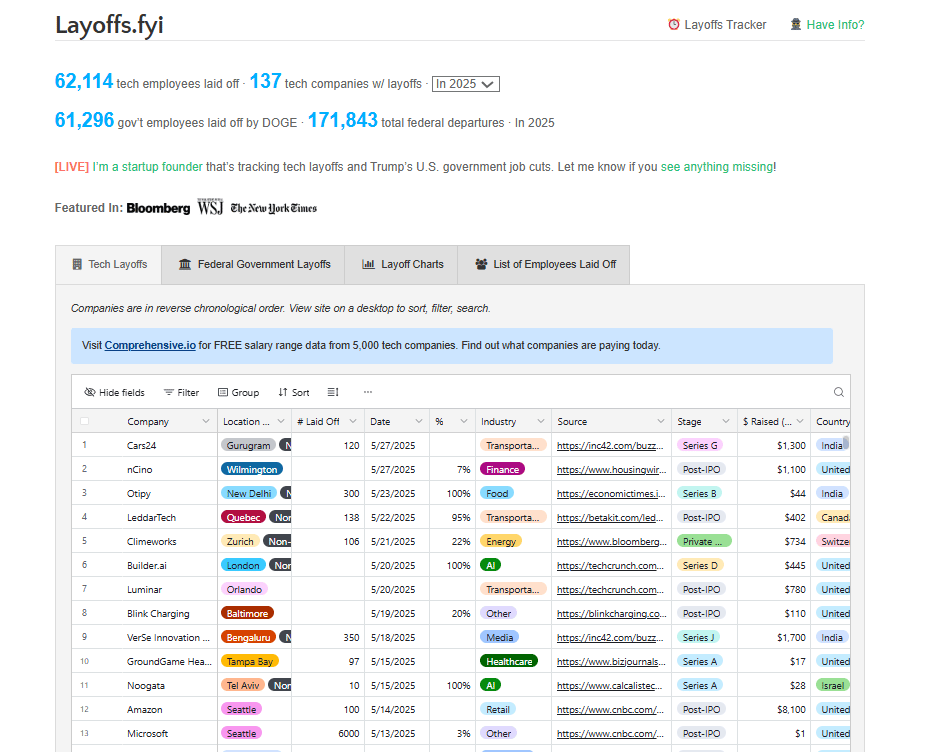Click the Israel country tag
The image size is (942, 752).
tap(833, 686)
